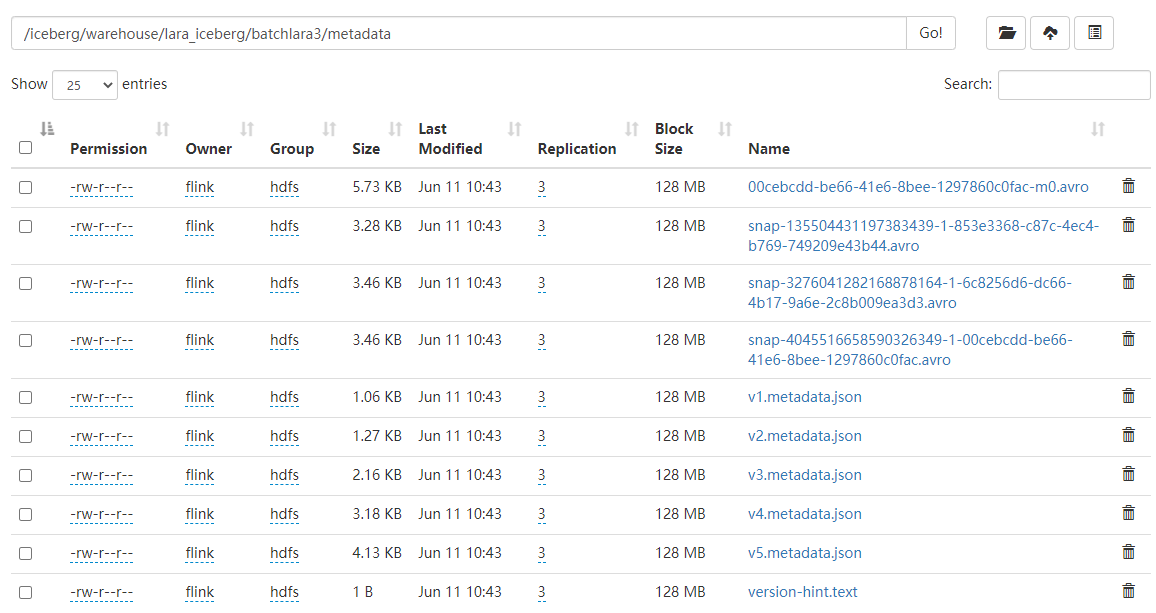Sort by the Name column arrows

pos(1098,128)
